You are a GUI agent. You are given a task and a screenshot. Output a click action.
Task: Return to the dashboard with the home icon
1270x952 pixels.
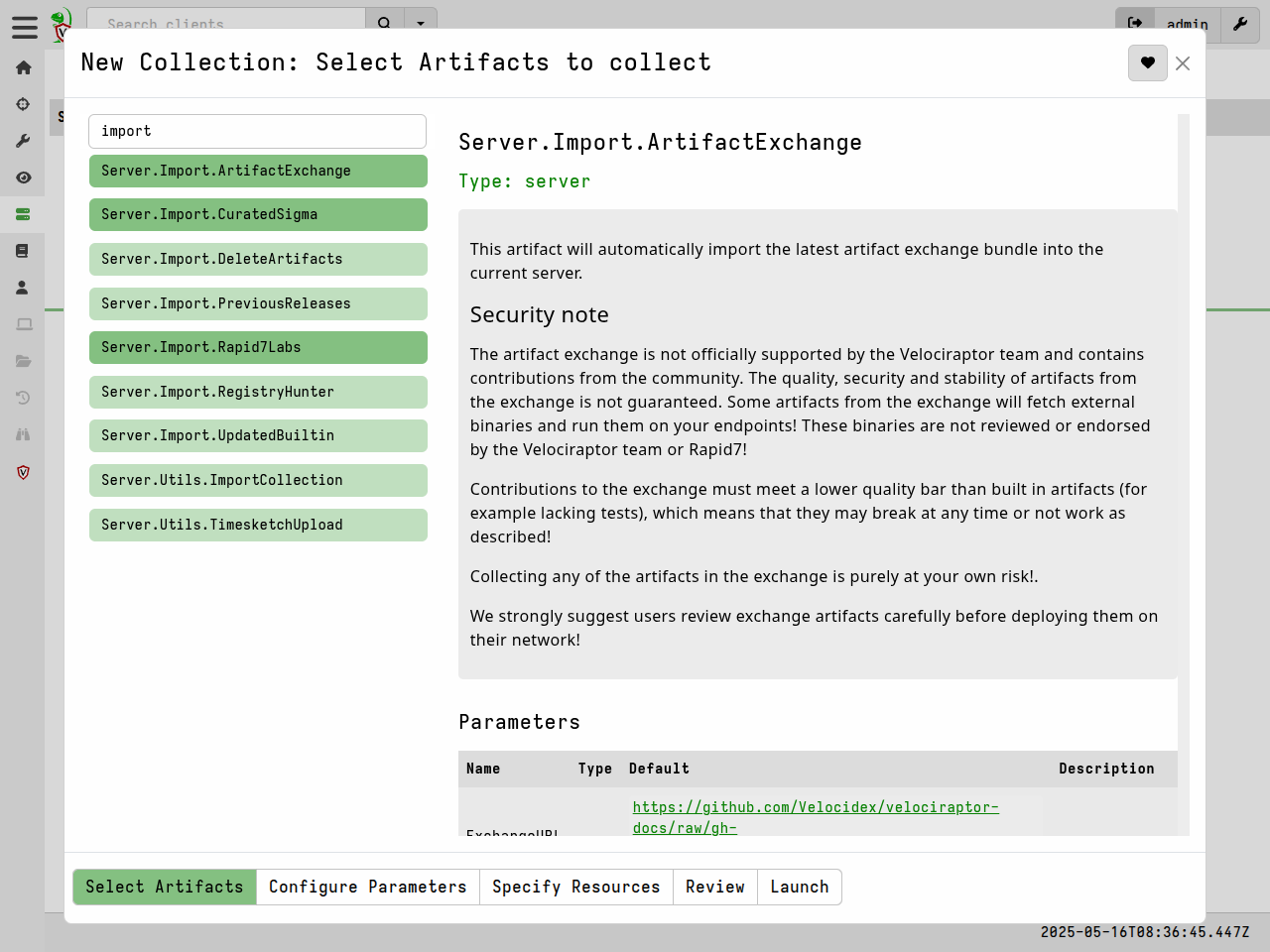pos(22,66)
